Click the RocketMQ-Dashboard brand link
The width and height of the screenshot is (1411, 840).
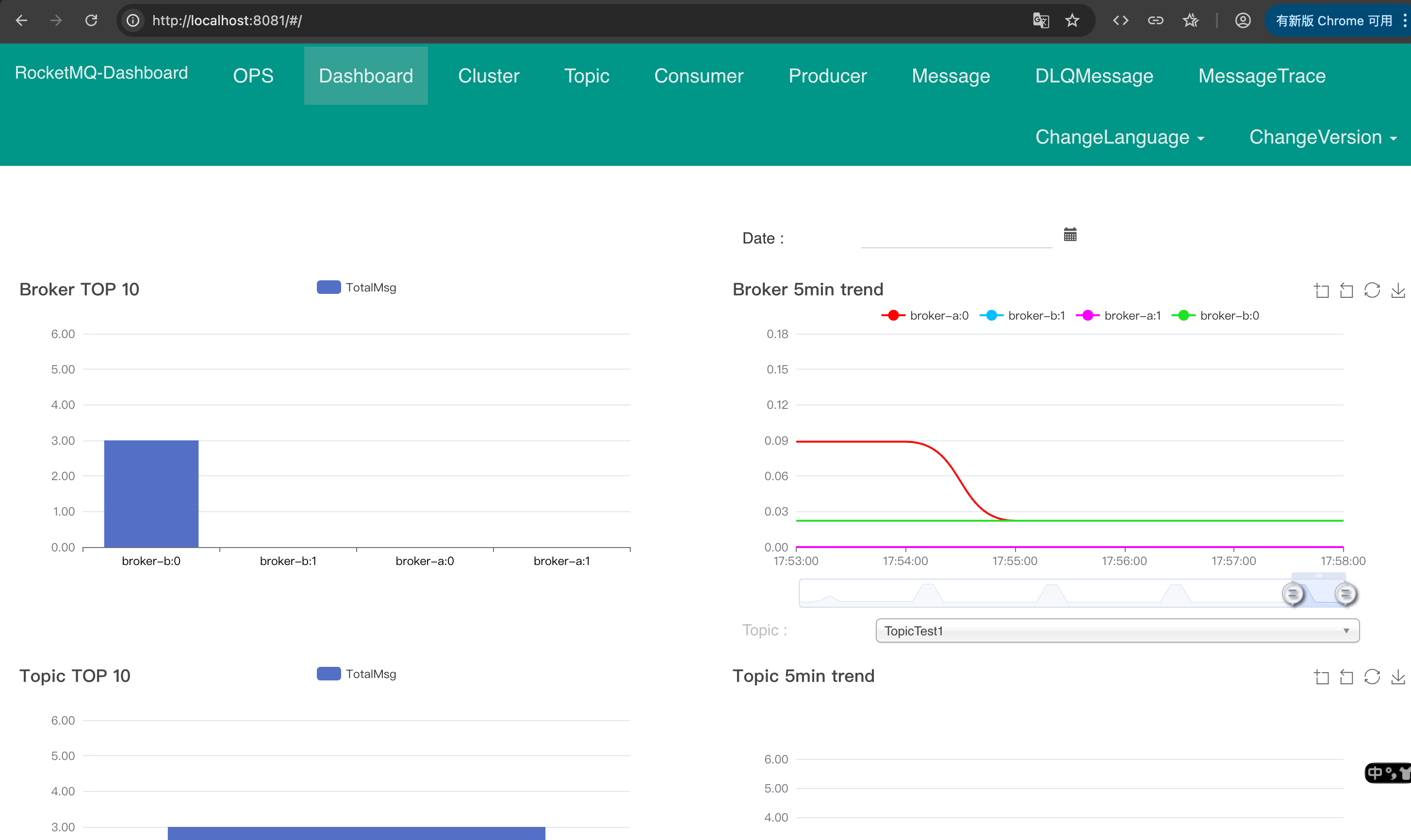pyautogui.click(x=101, y=73)
